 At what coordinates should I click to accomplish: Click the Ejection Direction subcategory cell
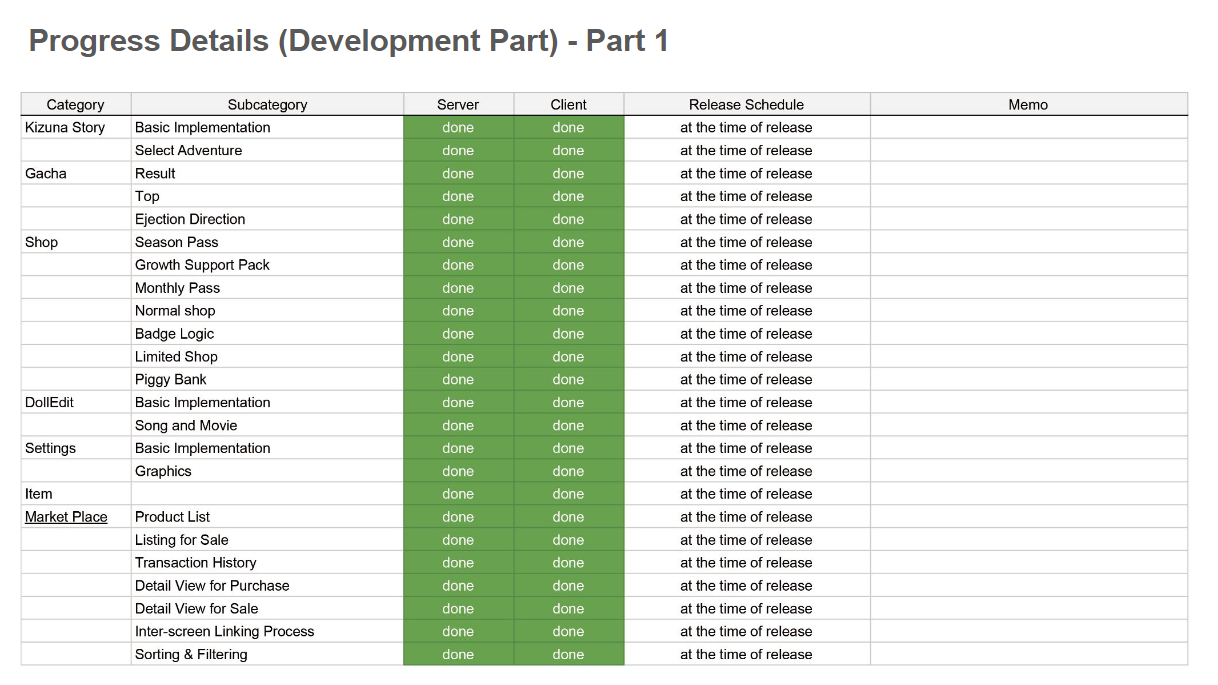point(190,219)
